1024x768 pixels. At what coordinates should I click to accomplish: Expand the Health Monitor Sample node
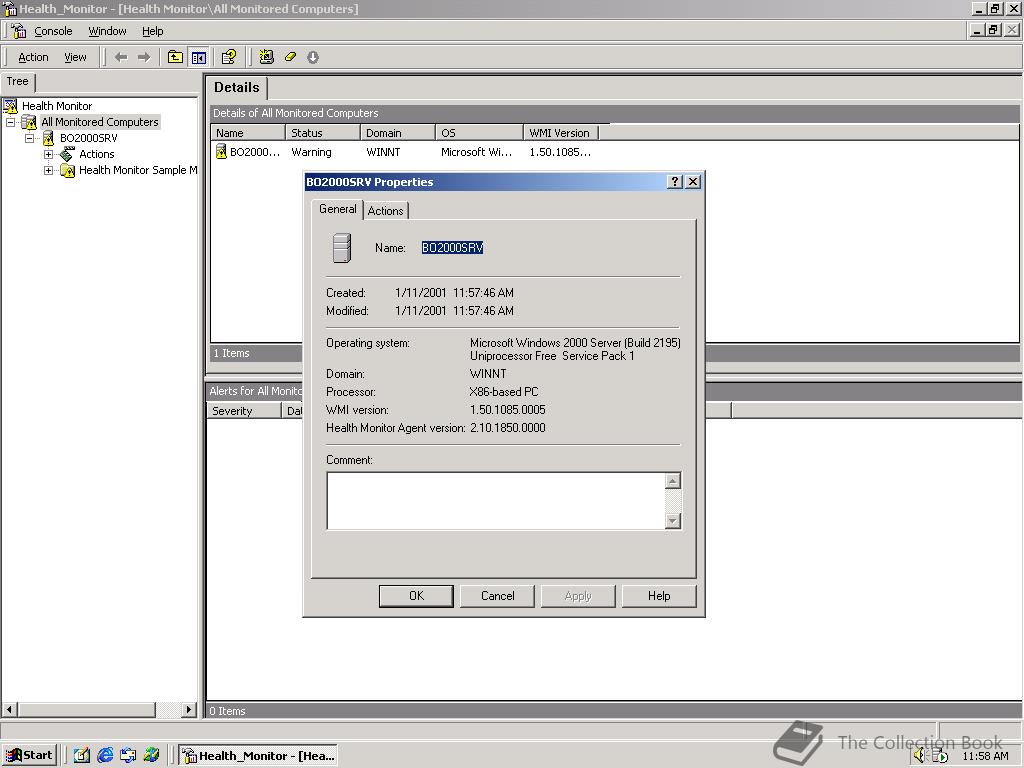48,170
